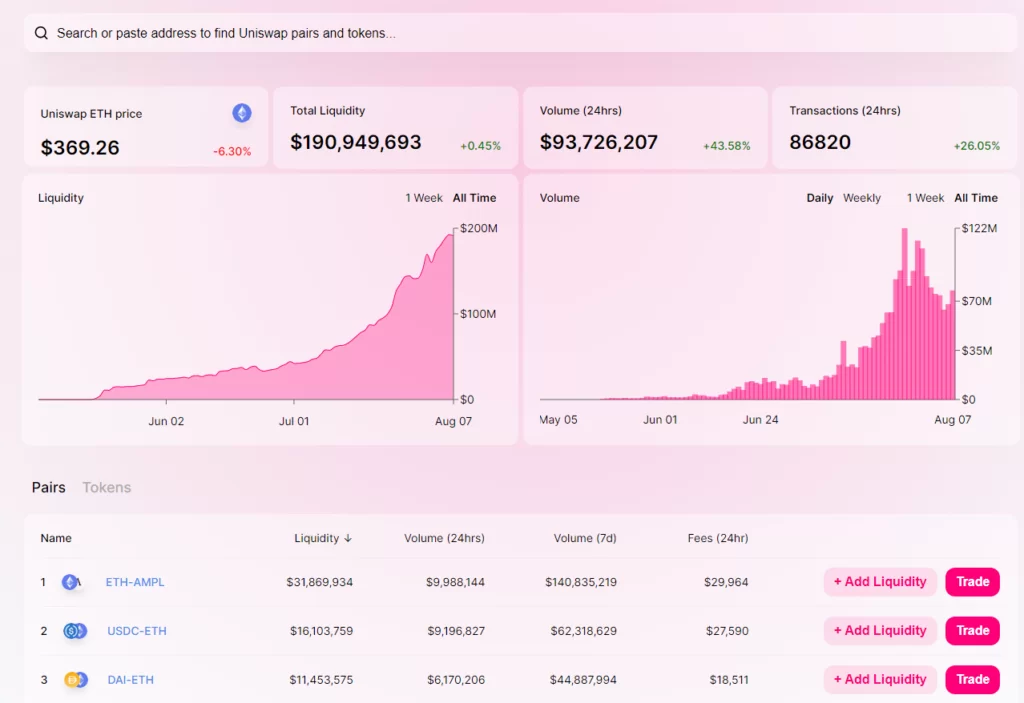1024x703 pixels.
Task: Click the $190,949,693 Total Liquidity value
Action: pyautogui.click(x=356, y=142)
